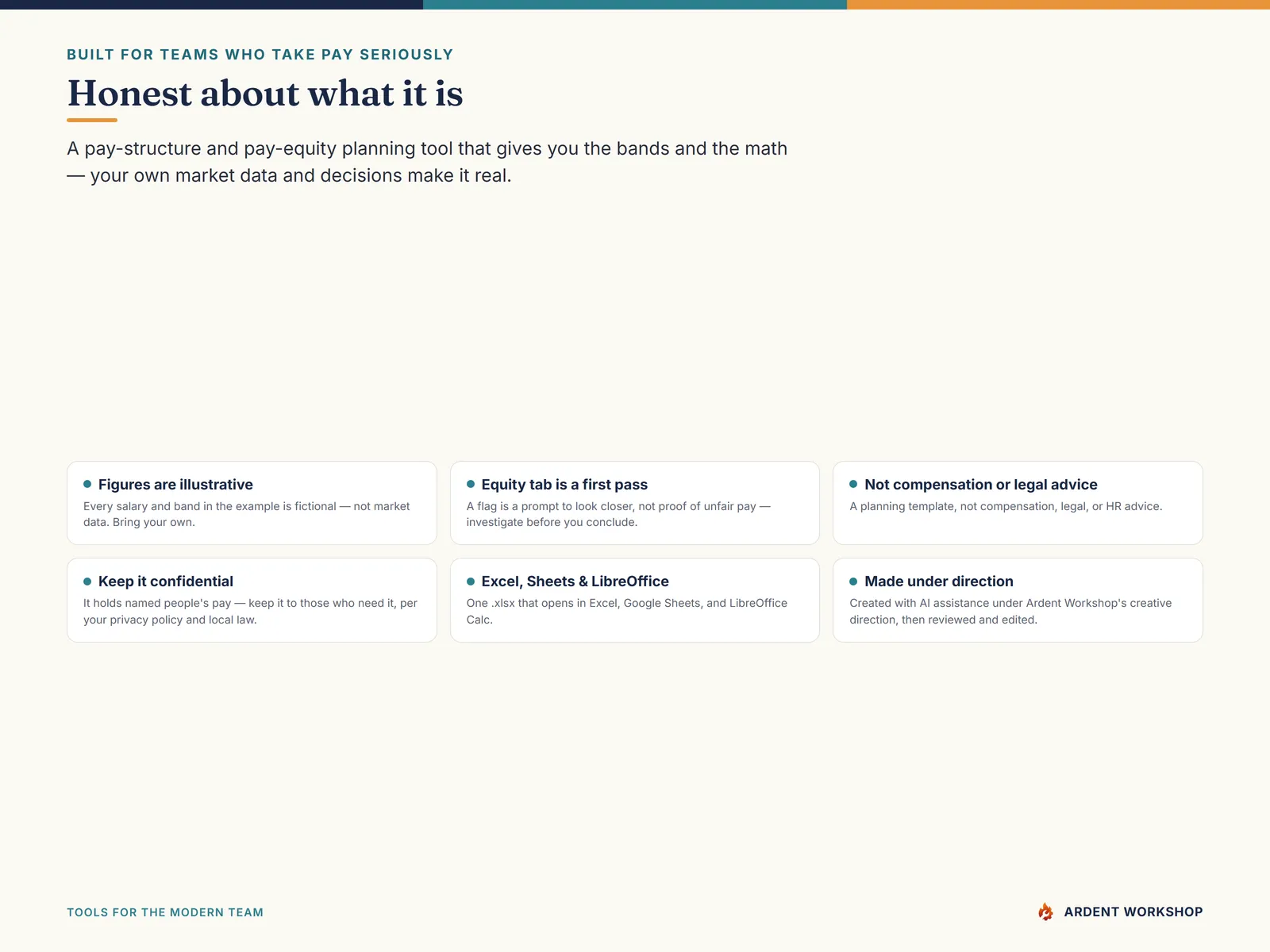Click the bullet dot next to Not compensation or legal advice
The width and height of the screenshot is (1270, 952).
[853, 484]
